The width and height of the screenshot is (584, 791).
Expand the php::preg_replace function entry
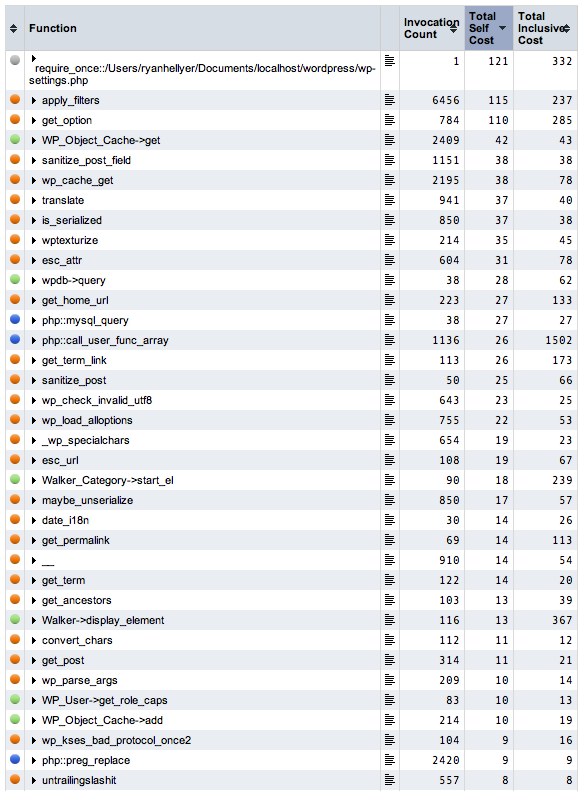tap(34, 760)
